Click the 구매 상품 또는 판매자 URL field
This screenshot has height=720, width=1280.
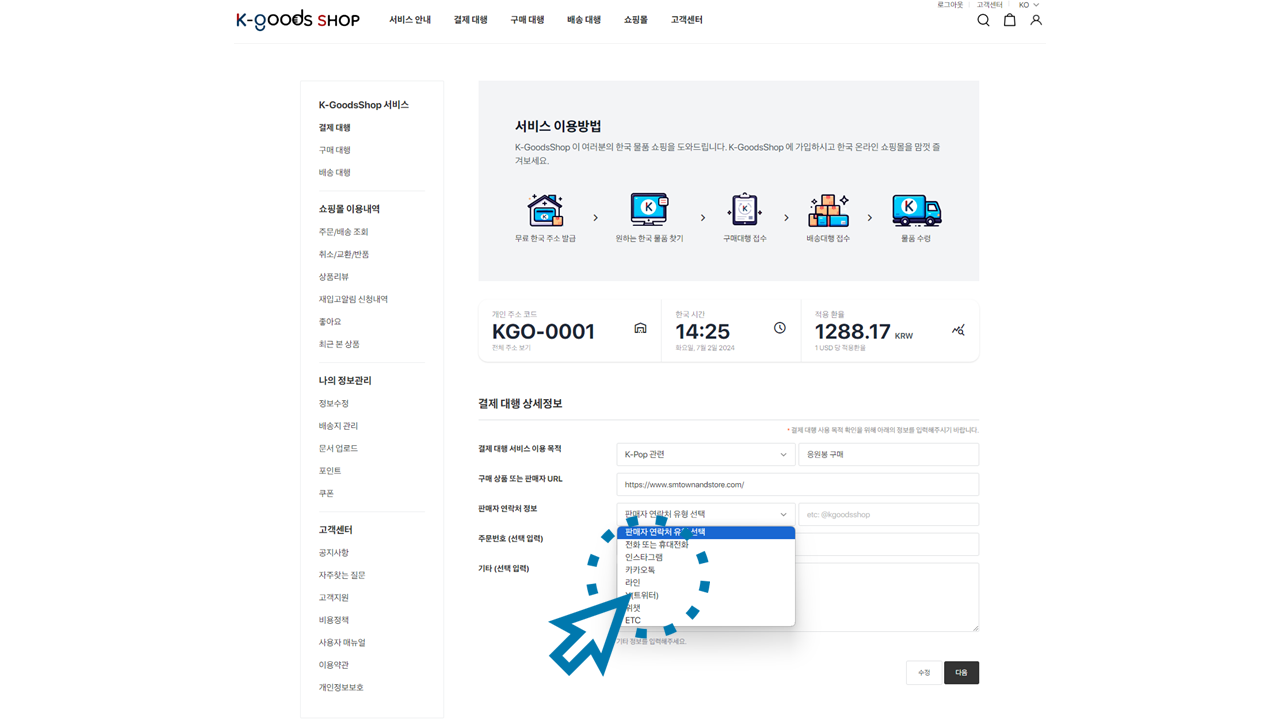(x=797, y=485)
